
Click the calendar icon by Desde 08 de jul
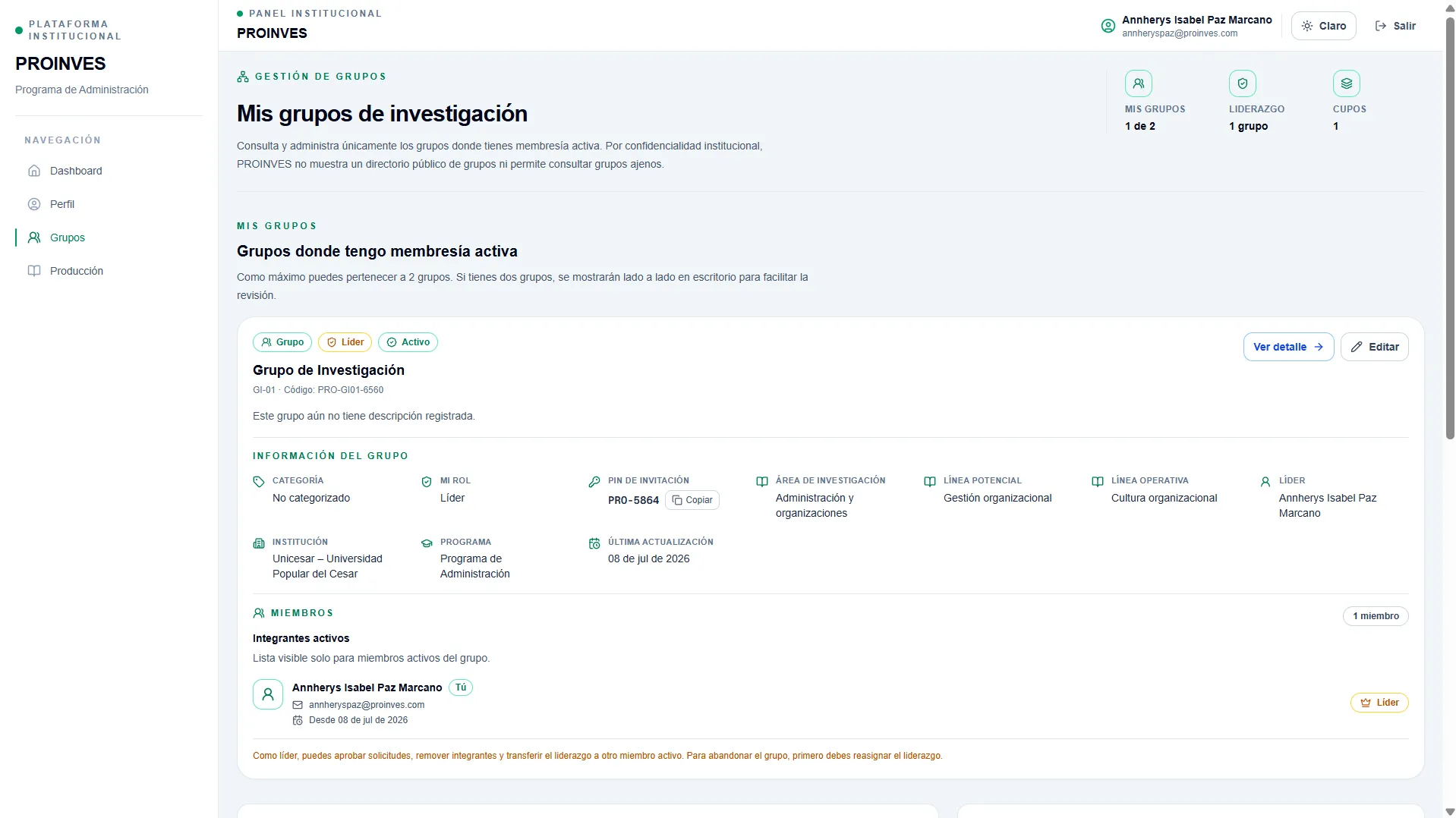tap(298, 720)
